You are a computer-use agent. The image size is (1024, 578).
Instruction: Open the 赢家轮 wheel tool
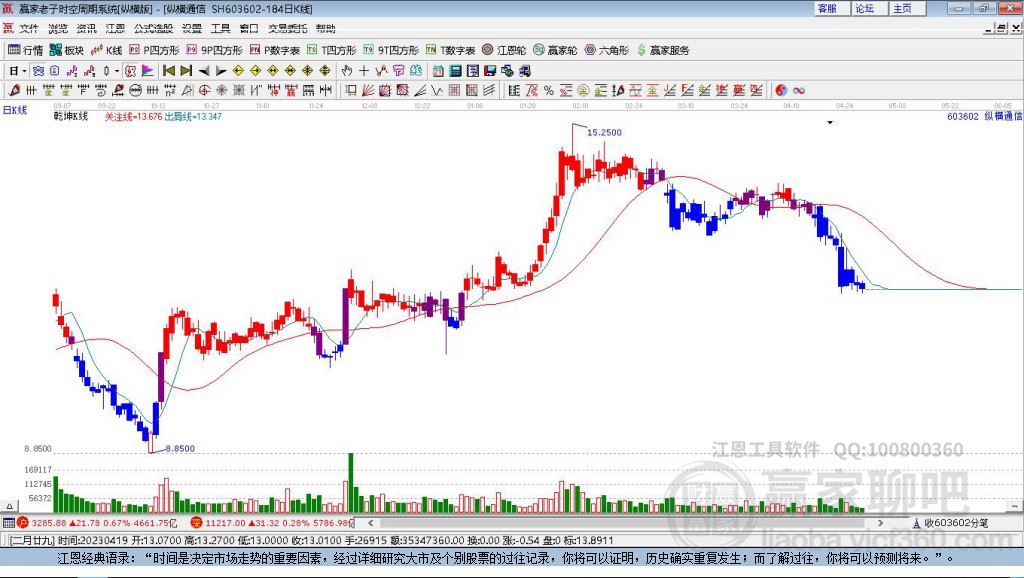[555, 50]
